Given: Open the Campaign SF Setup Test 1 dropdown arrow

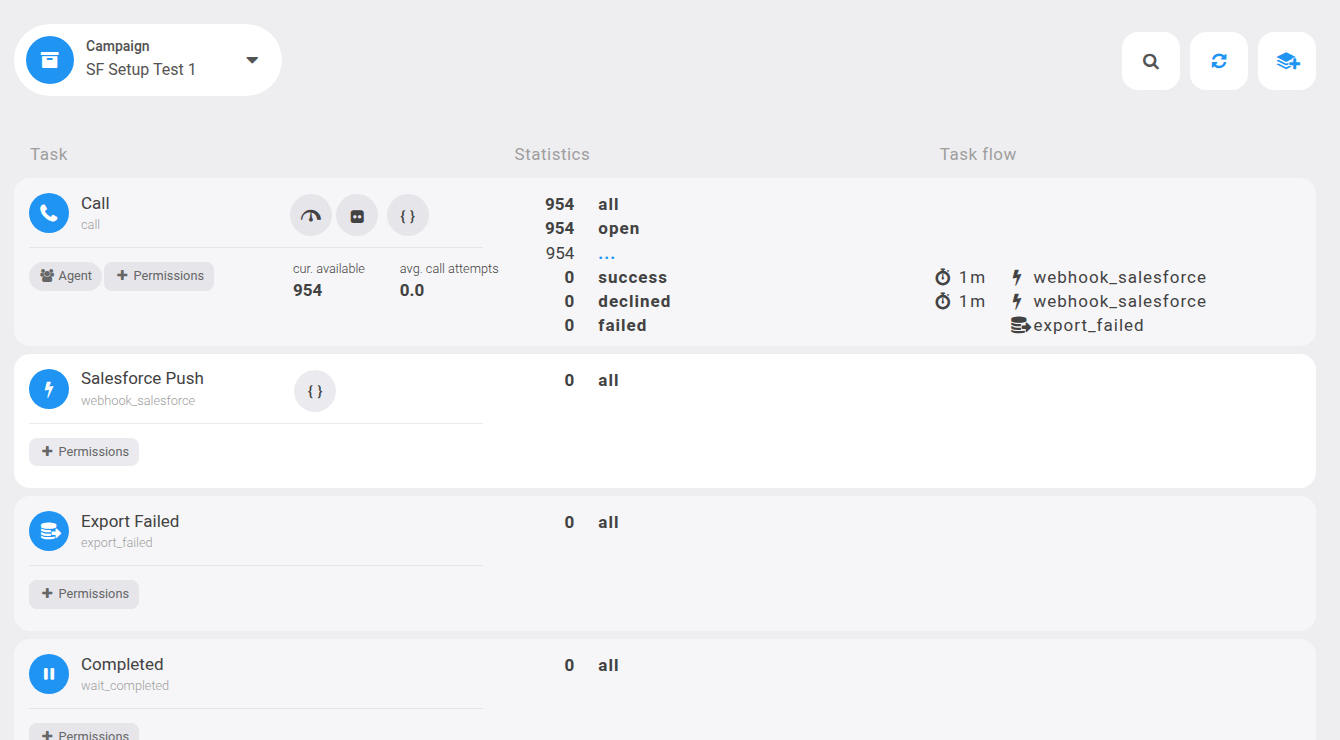Looking at the screenshot, I should click(252, 60).
